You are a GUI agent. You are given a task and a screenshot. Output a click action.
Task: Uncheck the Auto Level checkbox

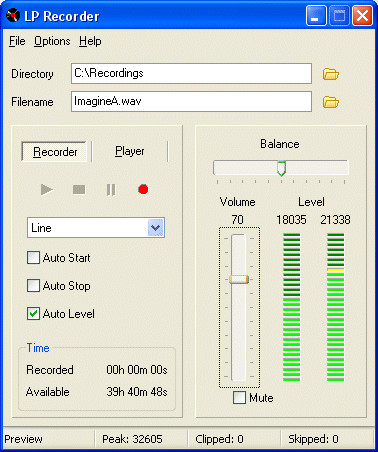pos(33,314)
